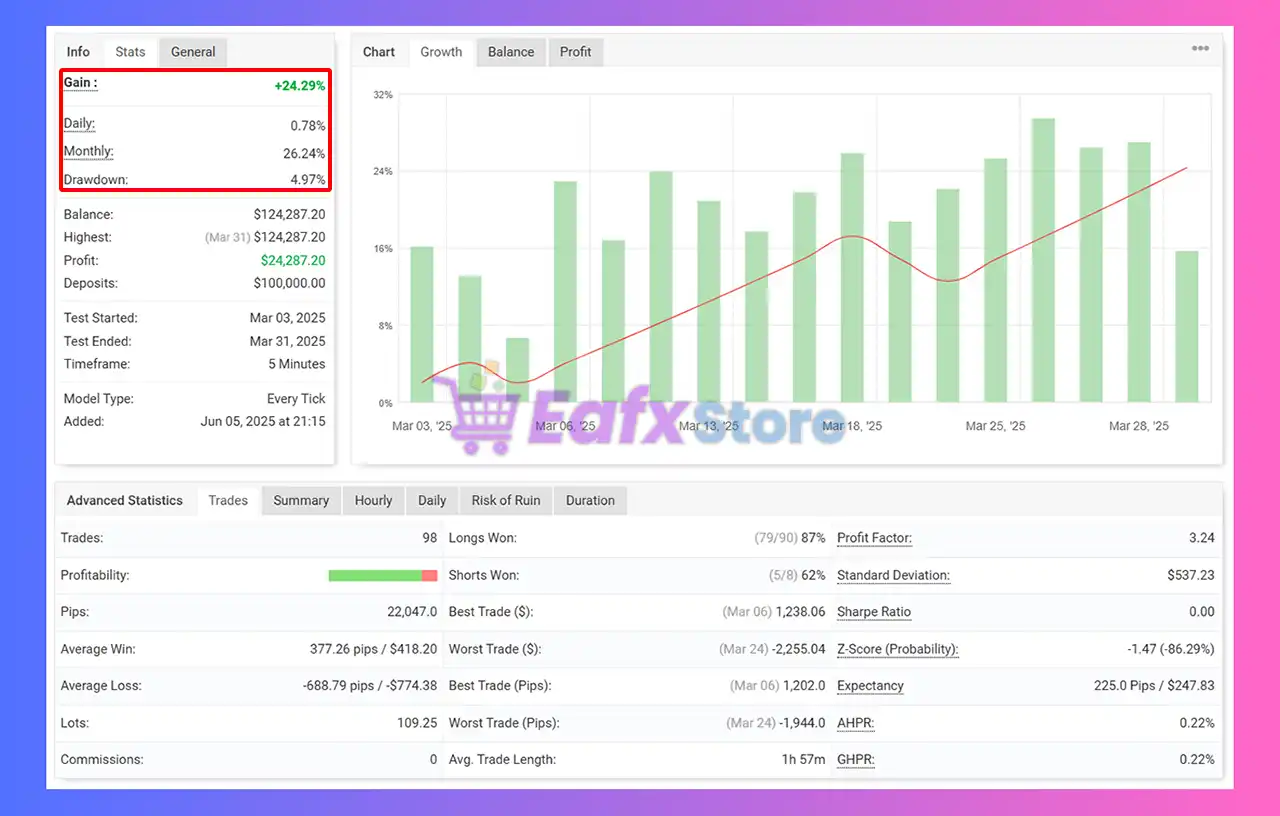The image size is (1280, 816).
Task: Select the Info tab
Action: click(78, 52)
